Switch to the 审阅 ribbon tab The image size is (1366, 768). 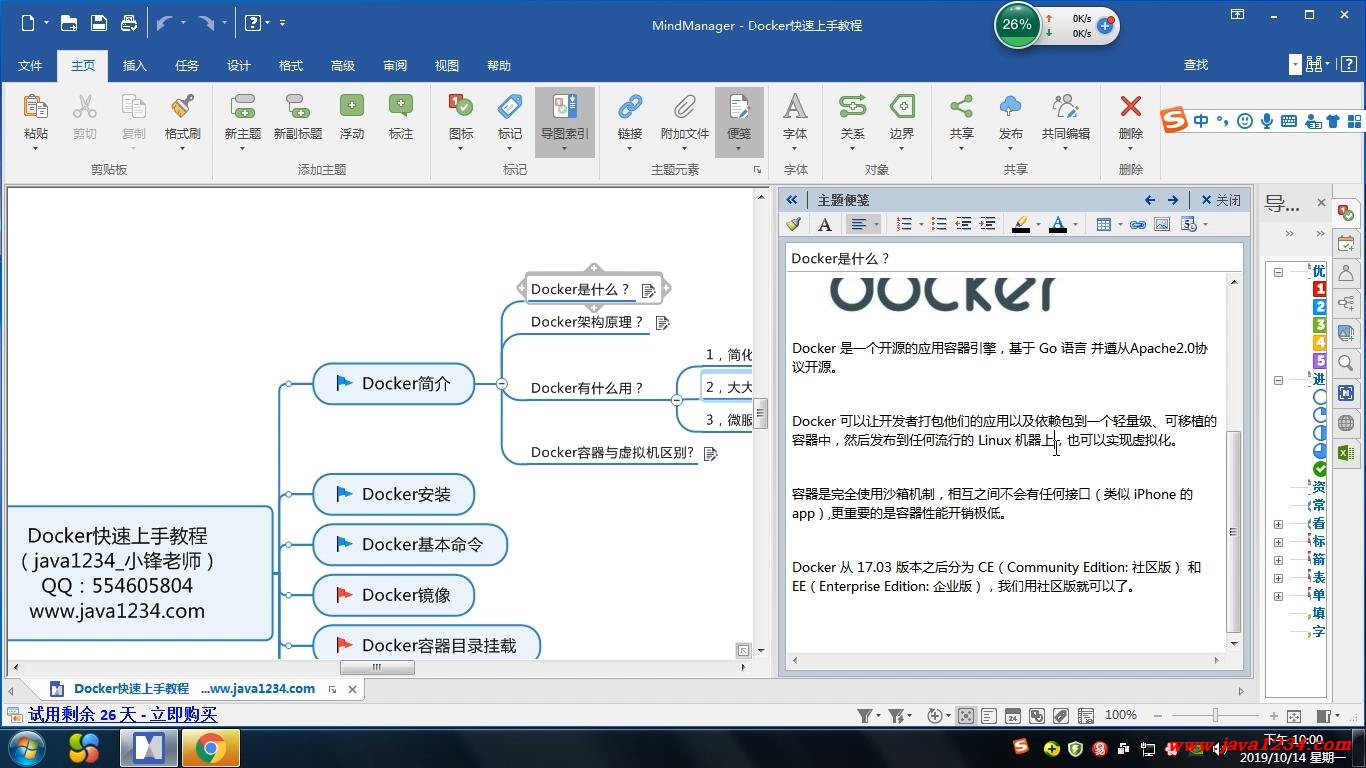click(x=395, y=65)
